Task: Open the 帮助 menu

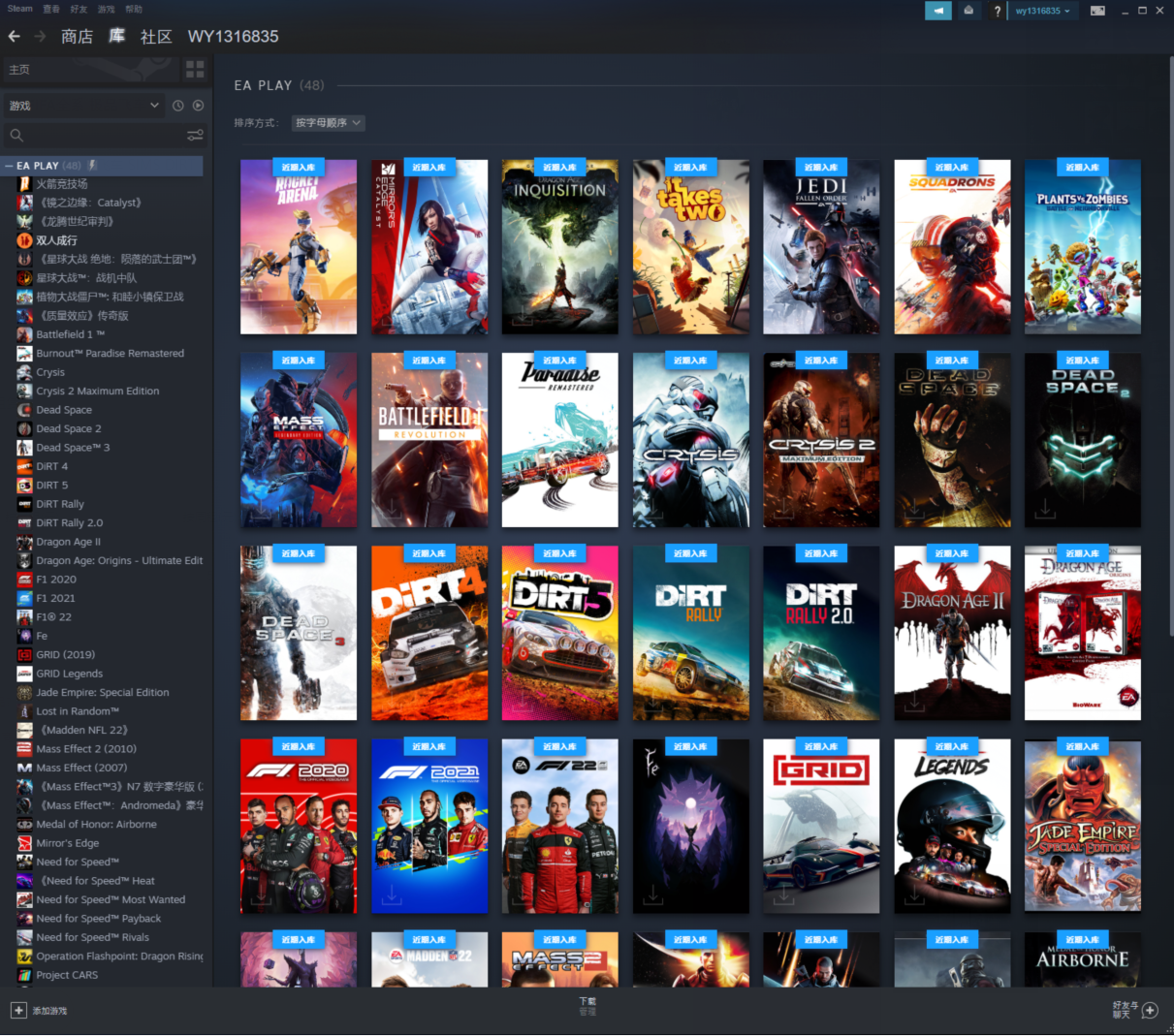Action: (134, 9)
